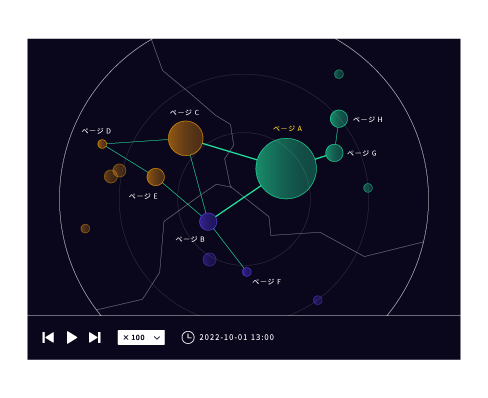Select the small orange ページ D node
The height and width of the screenshot is (398, 488).
pos(102,144)
